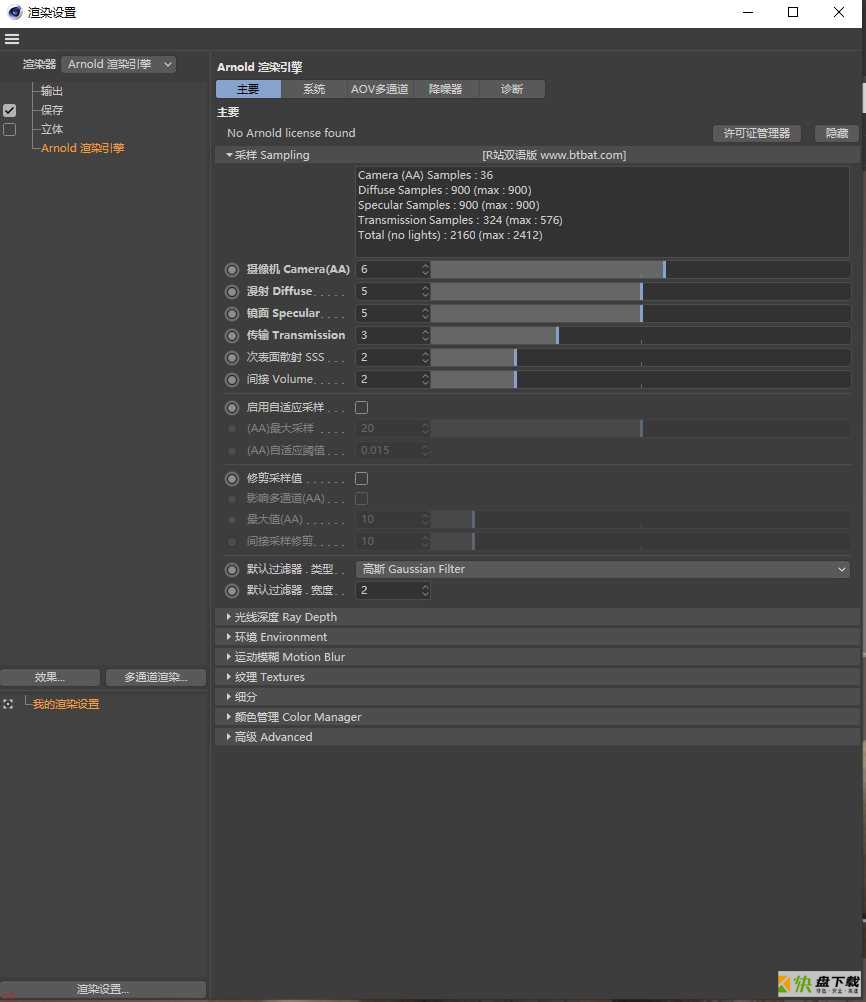Screen dimensions: 866x1002
Task: Expand the 颜色管理 Color Manager section
Action: coord(537,717)
